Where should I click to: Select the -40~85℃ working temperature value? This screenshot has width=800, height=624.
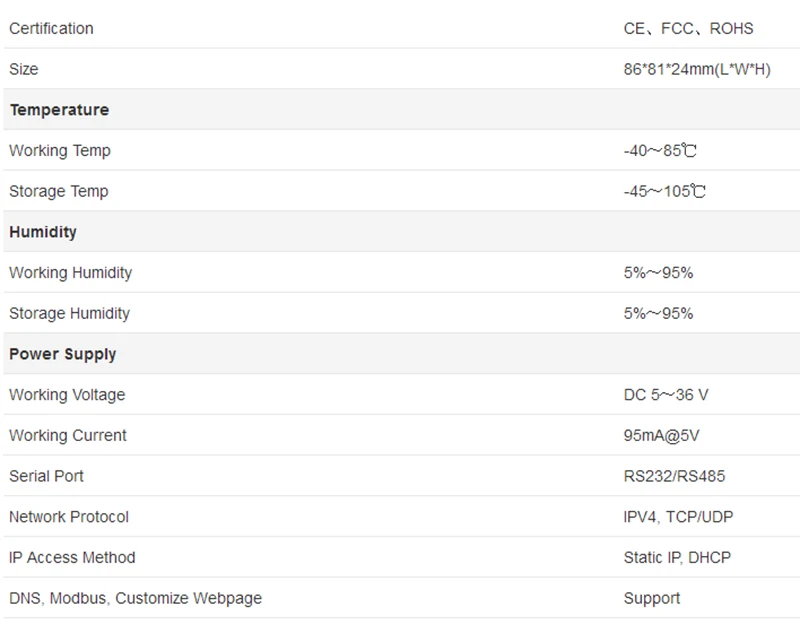click(x=660, y=151)
